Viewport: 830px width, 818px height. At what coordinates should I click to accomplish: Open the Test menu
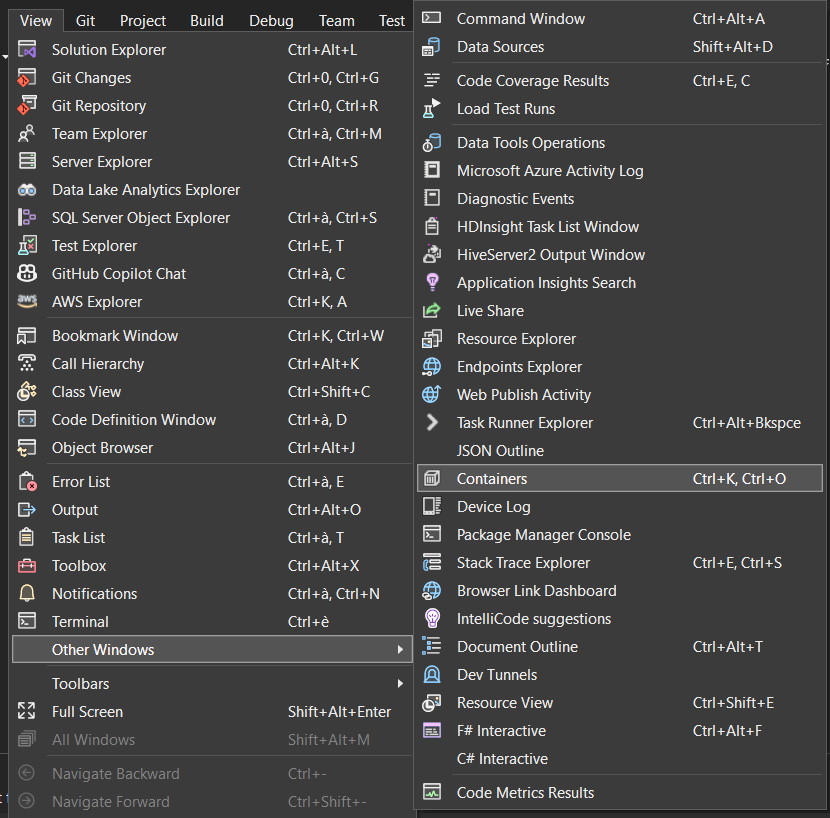(392, 21)
